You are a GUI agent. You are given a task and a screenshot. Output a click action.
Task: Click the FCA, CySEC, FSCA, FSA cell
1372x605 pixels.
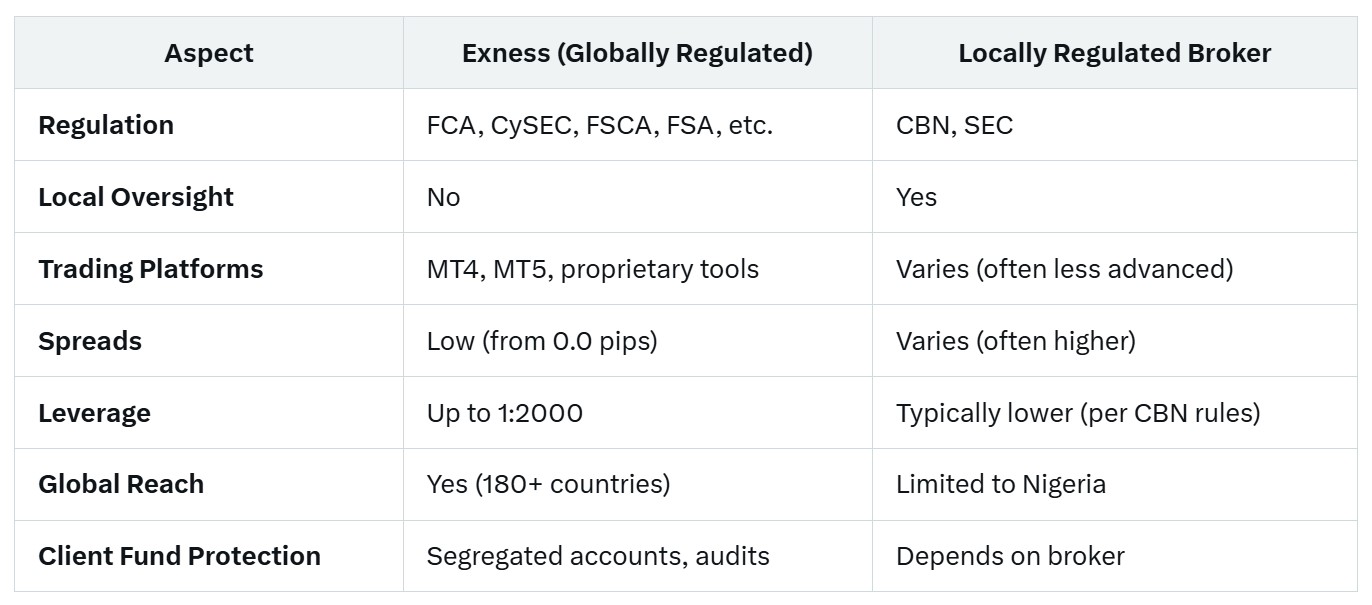point(600,125)
